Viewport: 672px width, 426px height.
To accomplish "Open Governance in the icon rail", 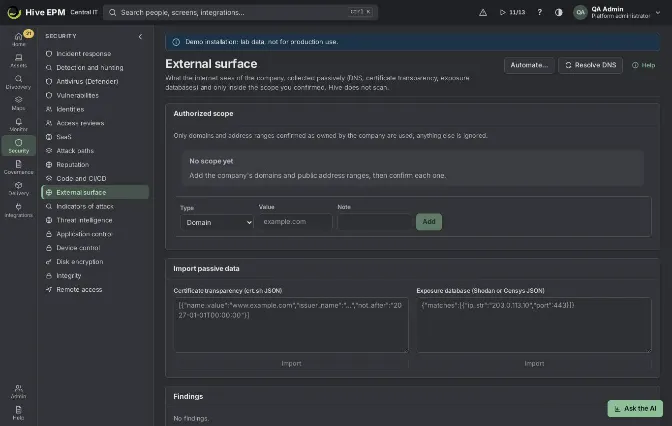I will [18, 167].
